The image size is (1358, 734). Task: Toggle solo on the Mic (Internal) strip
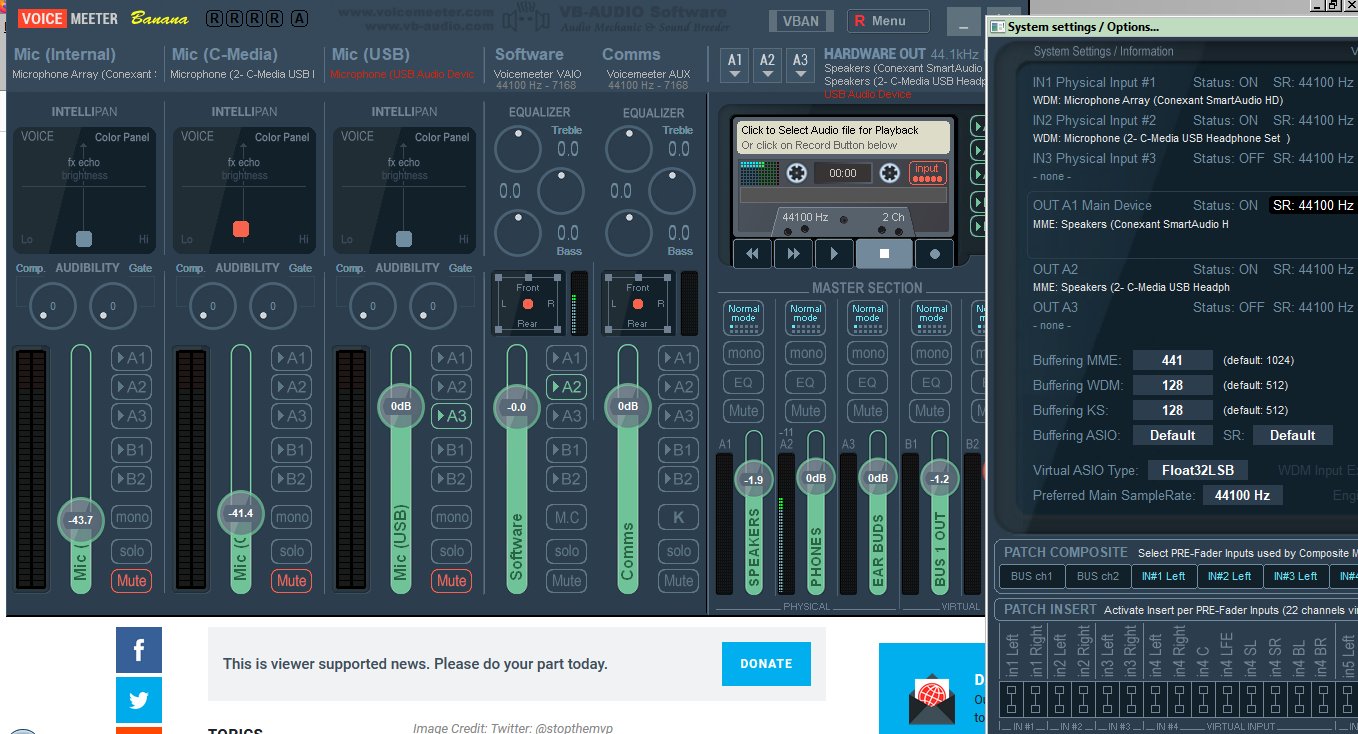click(x=131, y=551)
